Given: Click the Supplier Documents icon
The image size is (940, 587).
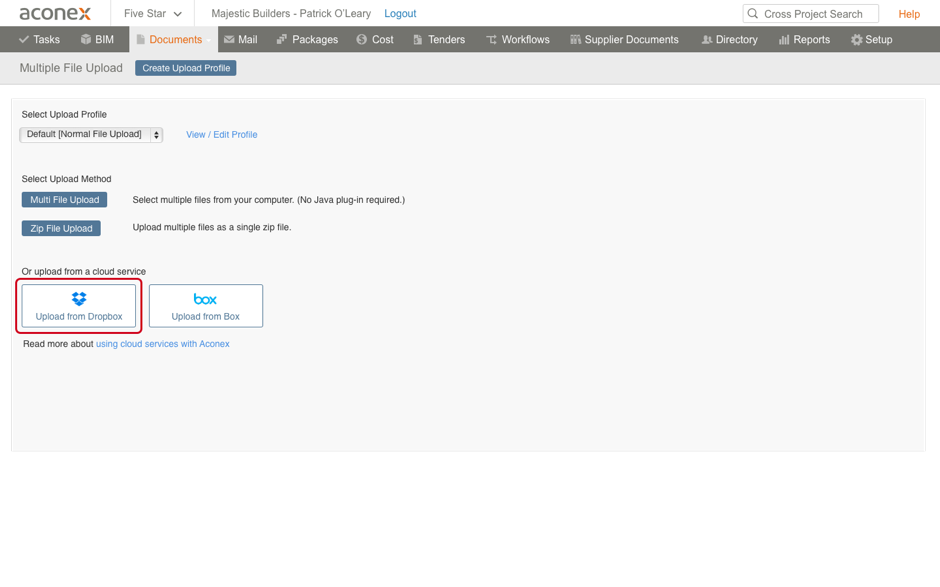Looking at the screenshot, I should pos(576,40).
